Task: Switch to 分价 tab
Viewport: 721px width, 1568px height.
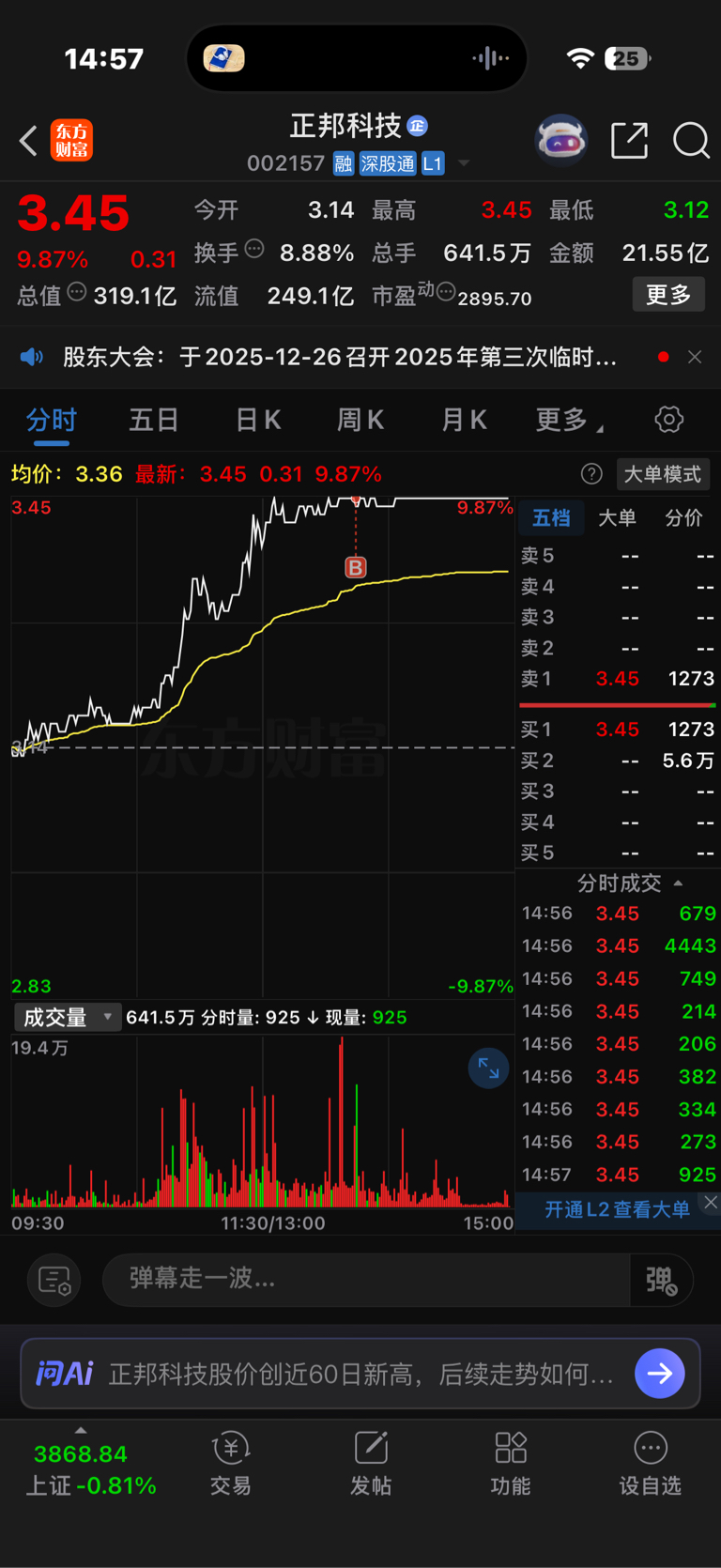Action: pyautogui.click(x=683, y=517)
